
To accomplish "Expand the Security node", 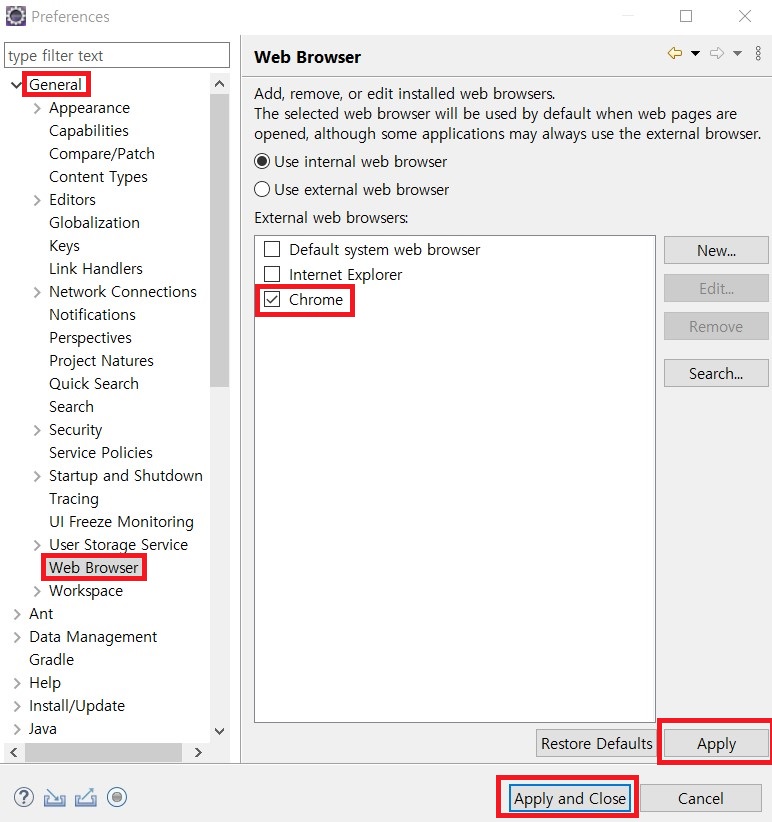I will [37, 430].
